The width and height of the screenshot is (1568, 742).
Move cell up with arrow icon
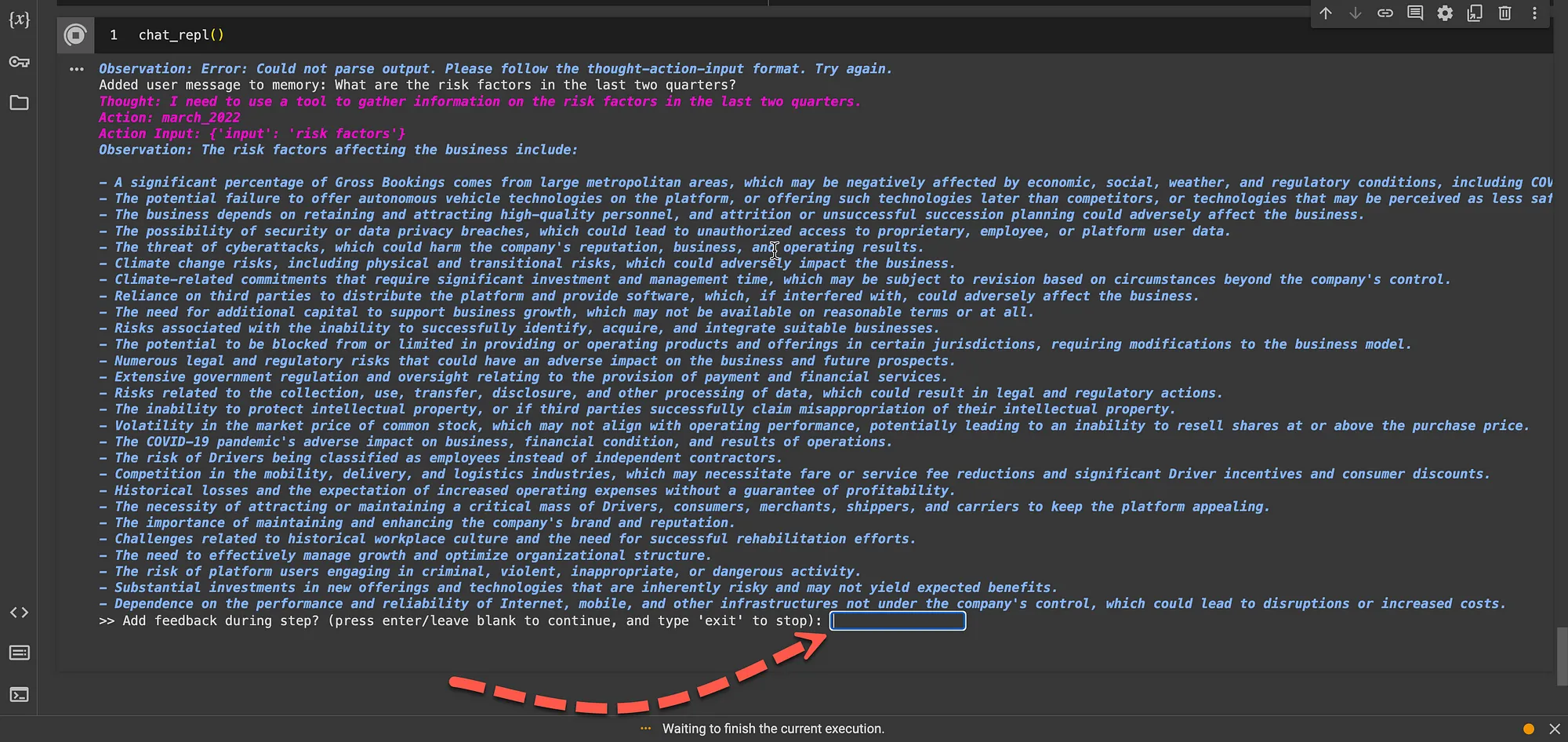[x=1326, y=13]
